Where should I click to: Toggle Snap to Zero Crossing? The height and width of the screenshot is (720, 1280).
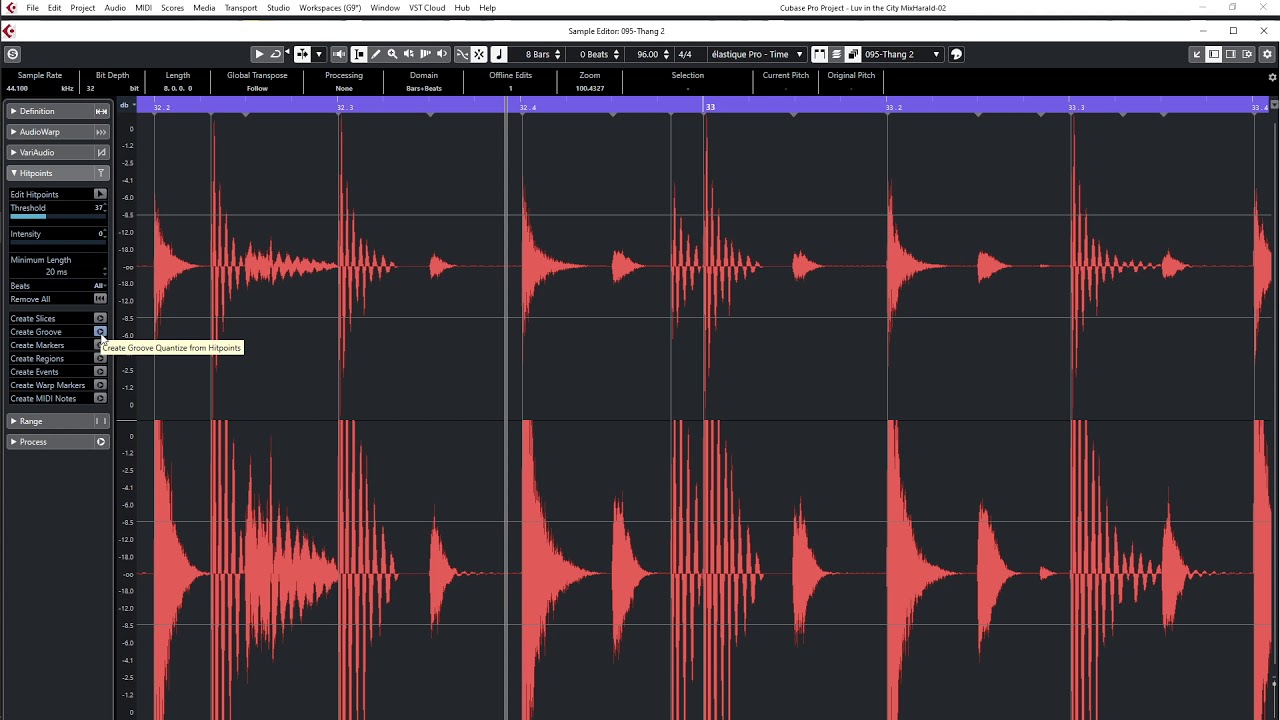(462, 54)
